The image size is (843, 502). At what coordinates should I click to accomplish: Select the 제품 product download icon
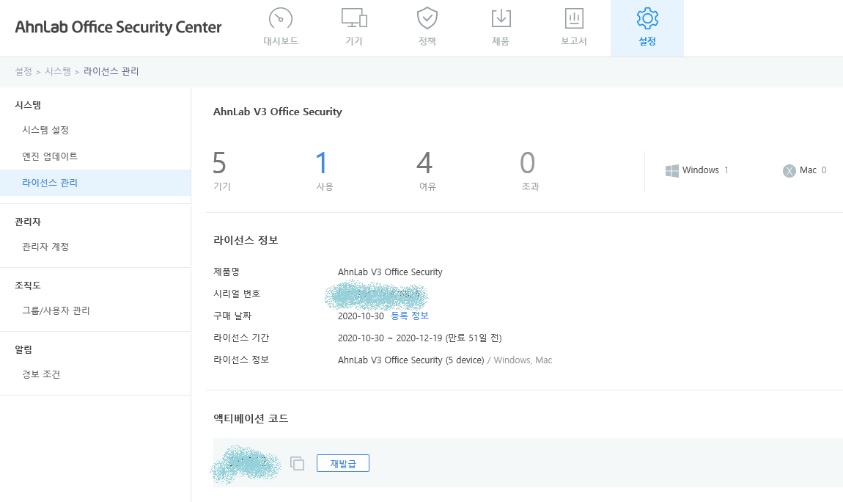pyautogui.click(x=500, y=18)
